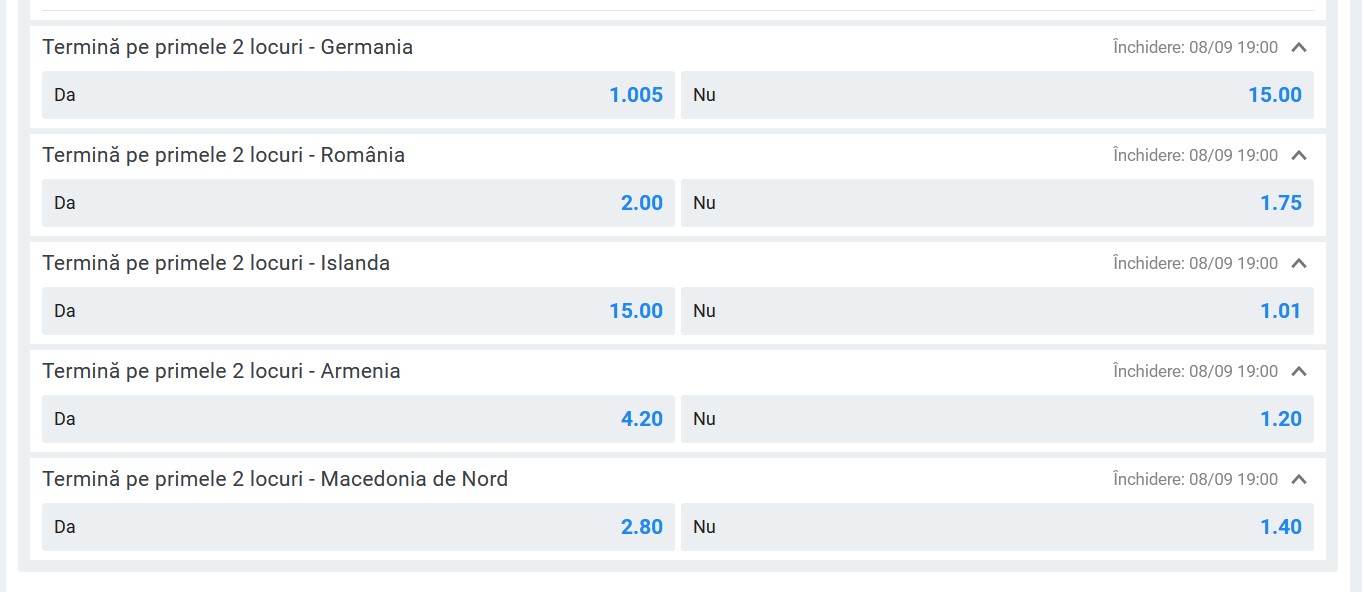Click the Germania market title

pos(227,47)
